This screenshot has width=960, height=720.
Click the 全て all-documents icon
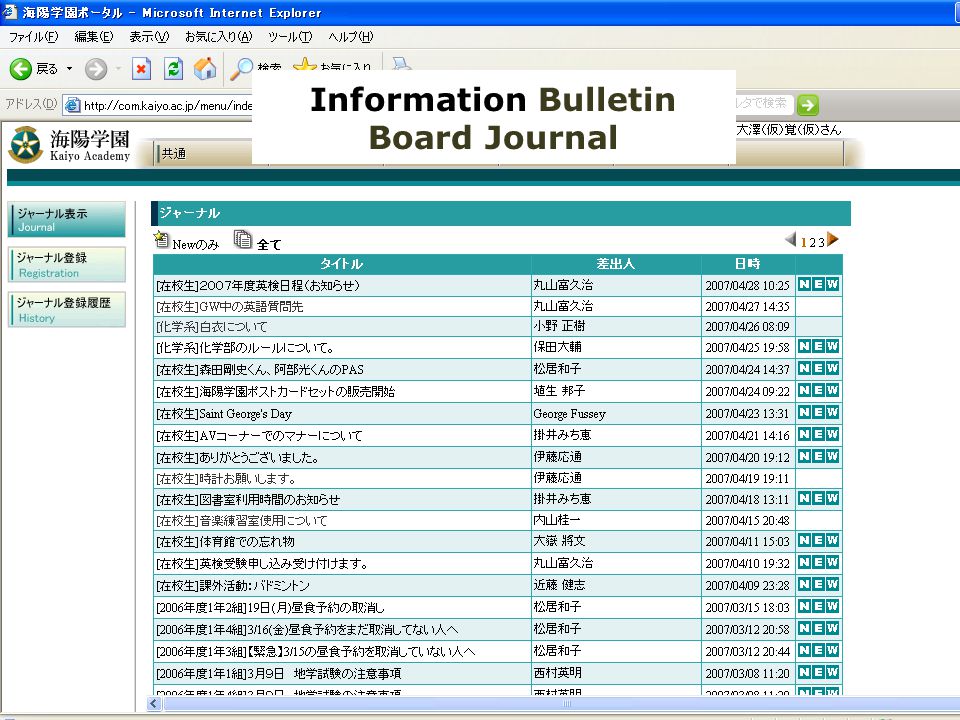[x=242, y=239]
